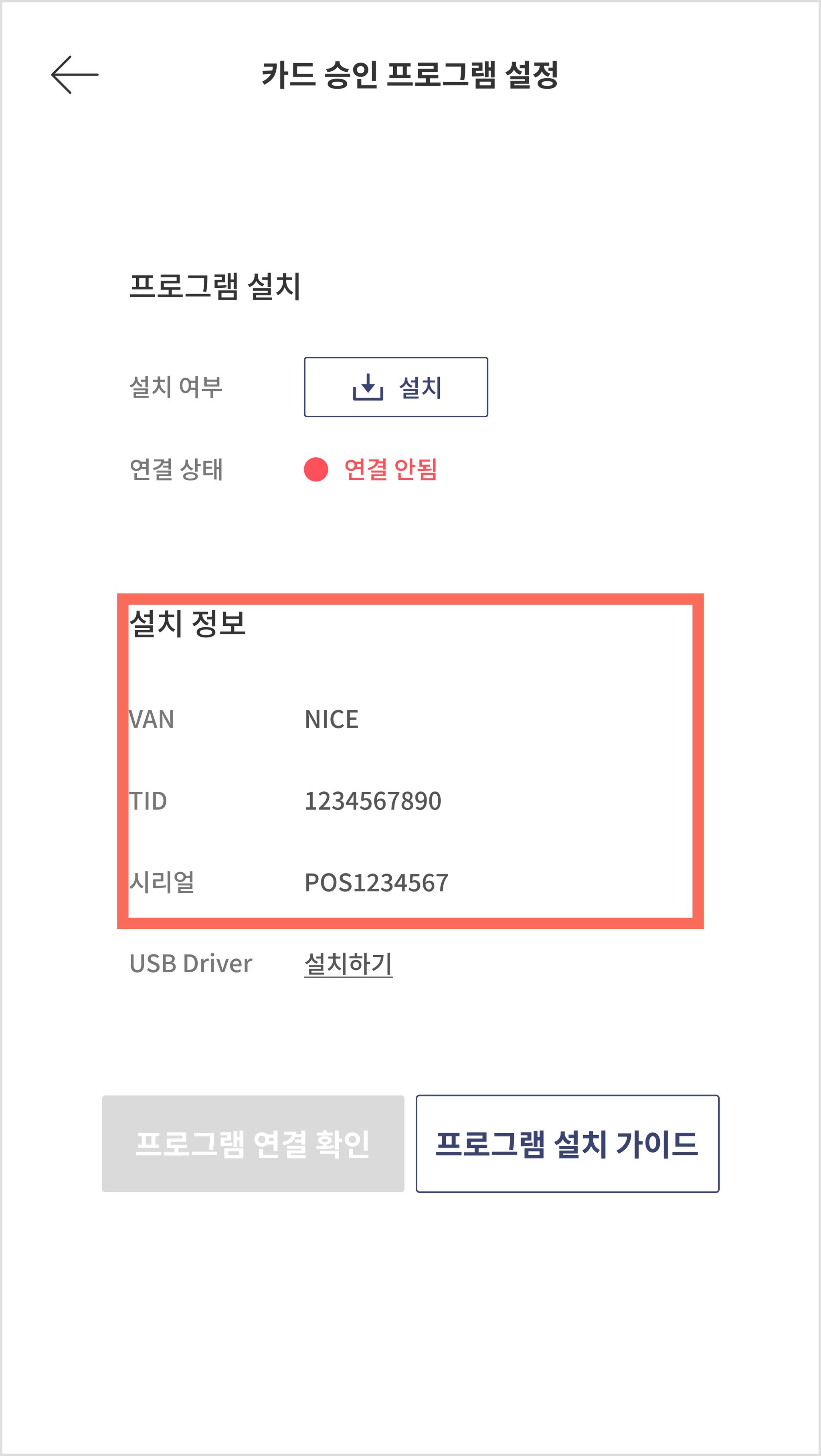This screenshot has width=821, height=1456.
Task: Click the VAN label
Action: pos(152,720)
